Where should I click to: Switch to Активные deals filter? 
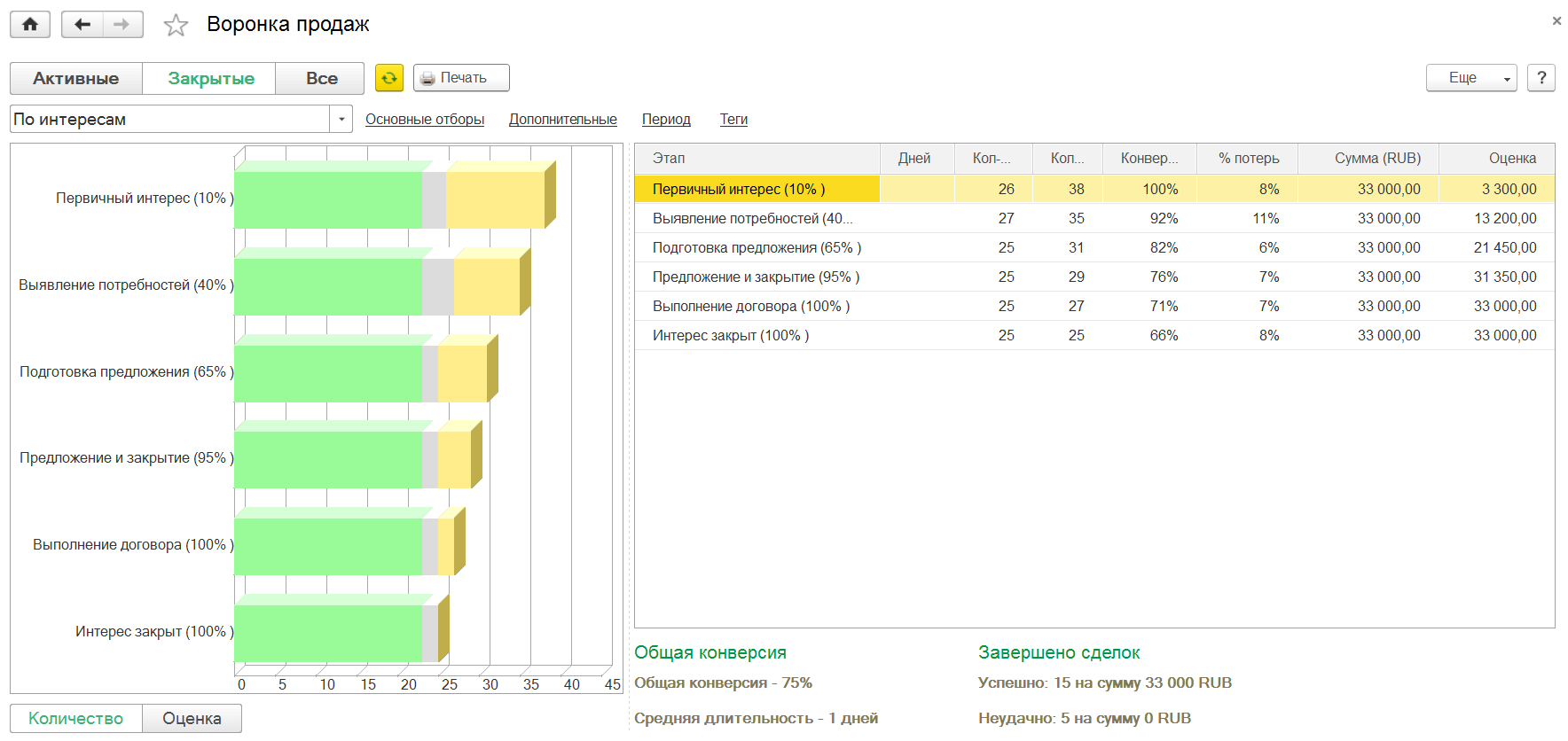76,78
